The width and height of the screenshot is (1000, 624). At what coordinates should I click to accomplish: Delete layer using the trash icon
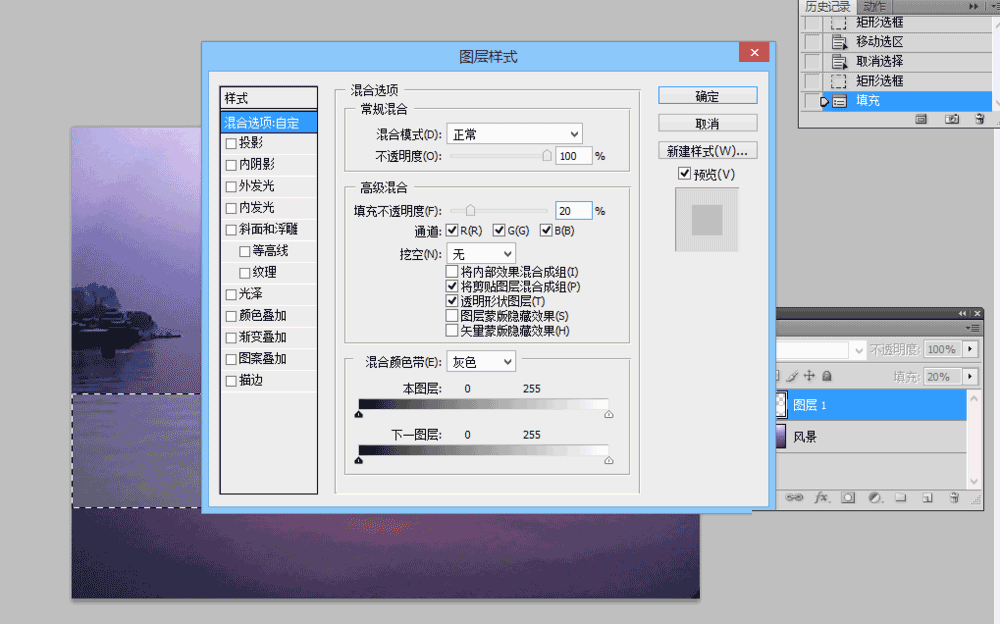pos(955,498)
